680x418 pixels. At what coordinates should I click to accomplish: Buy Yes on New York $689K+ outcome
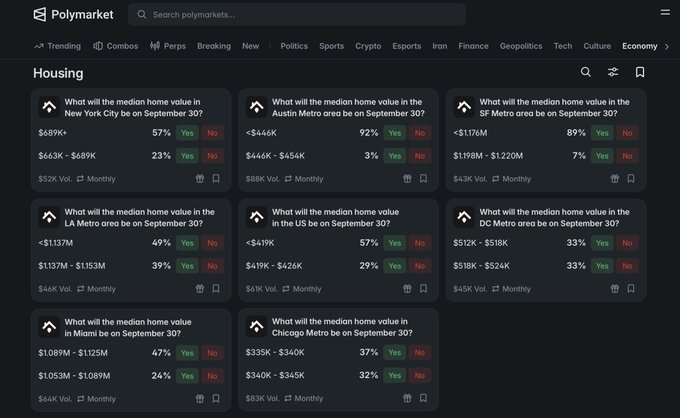187,133
